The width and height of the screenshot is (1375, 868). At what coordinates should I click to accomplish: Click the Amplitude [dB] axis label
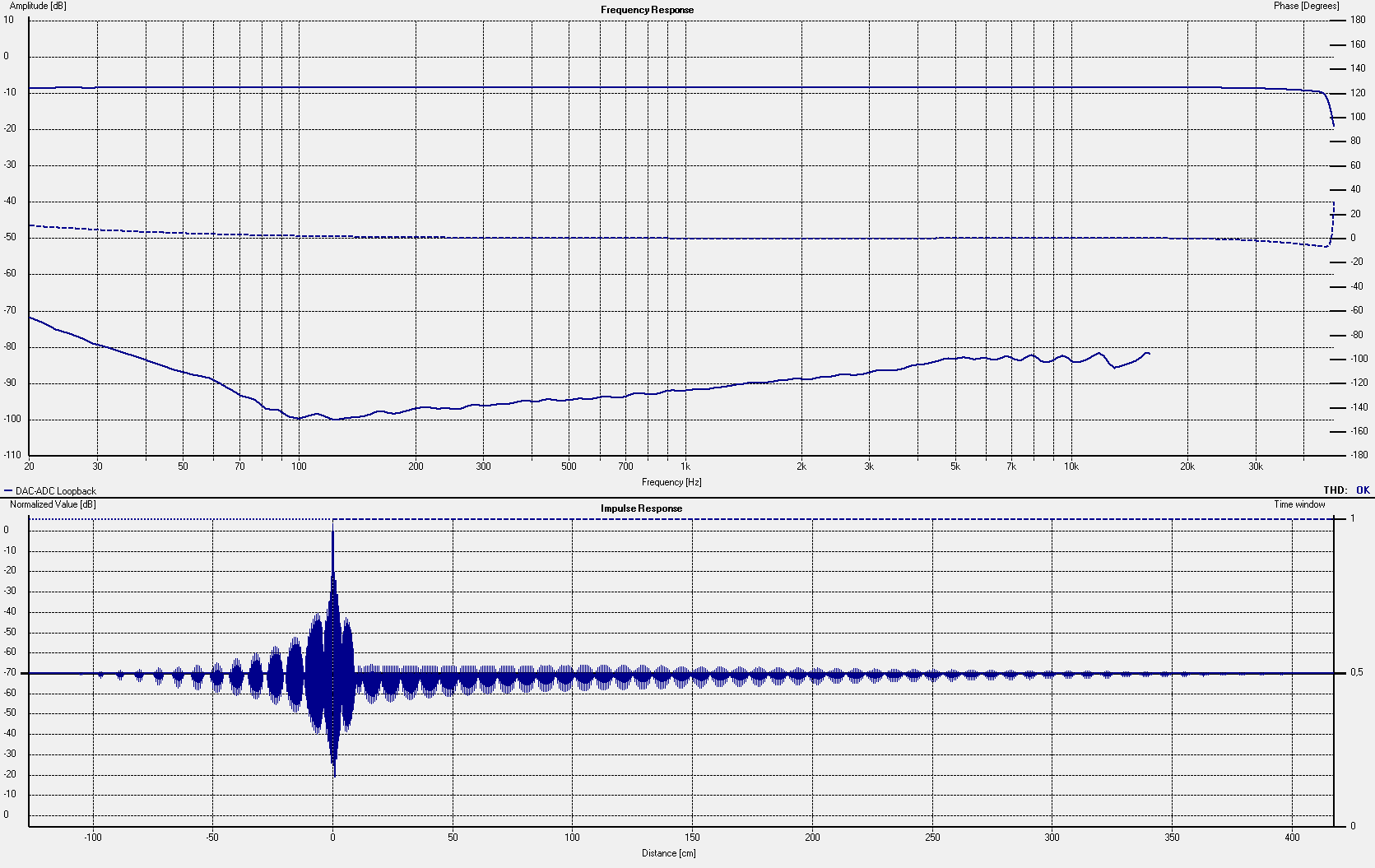tap(38, 6)
